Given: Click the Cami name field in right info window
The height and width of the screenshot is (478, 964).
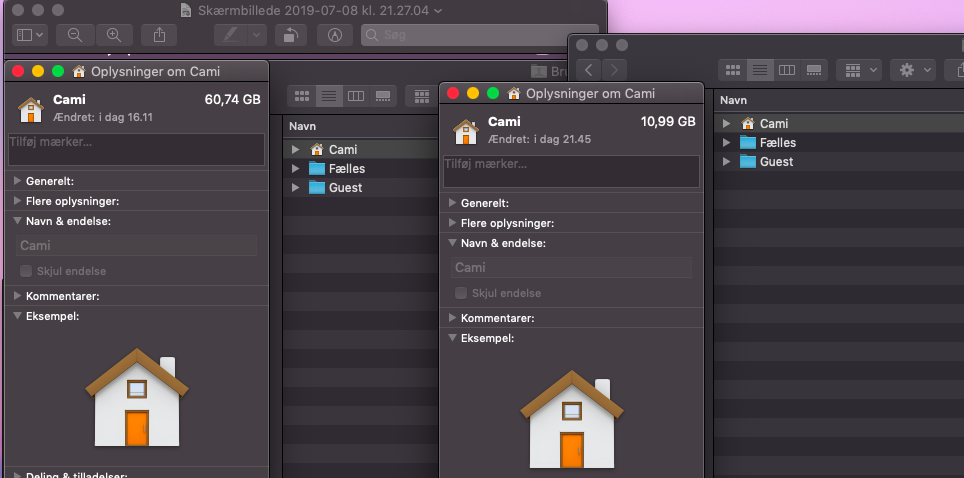Looking at the screenshot, I should (571, 268).
